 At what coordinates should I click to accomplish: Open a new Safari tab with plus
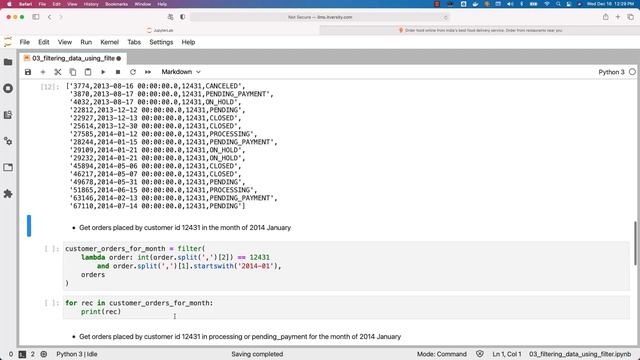coord(618,17)
